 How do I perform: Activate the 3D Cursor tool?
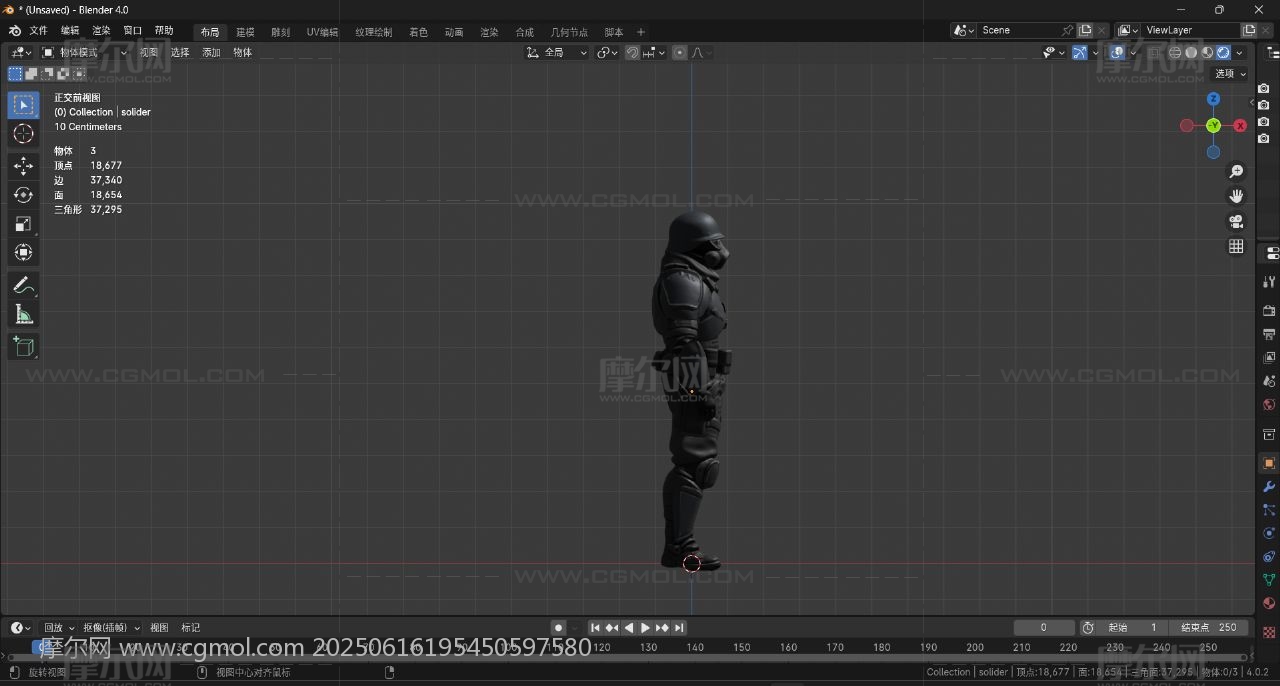[x=23, y=134]
